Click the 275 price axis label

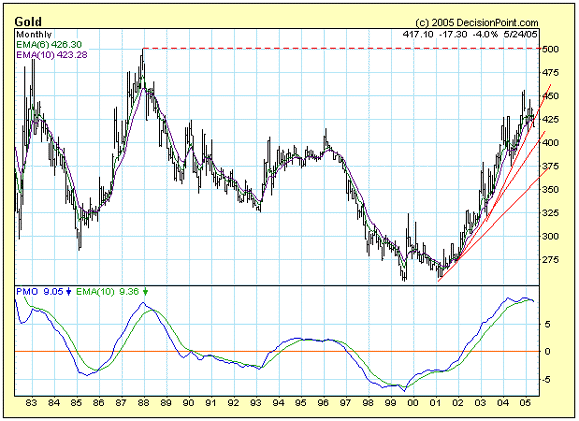[551, 260]
